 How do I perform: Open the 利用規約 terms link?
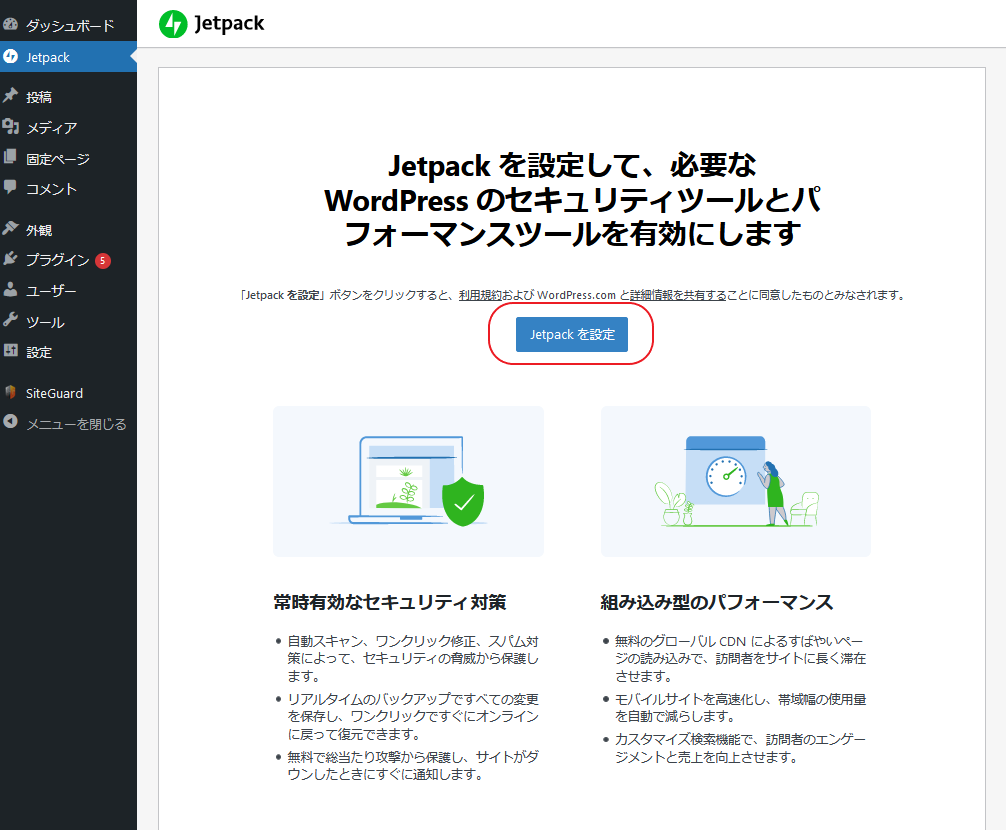480,296
